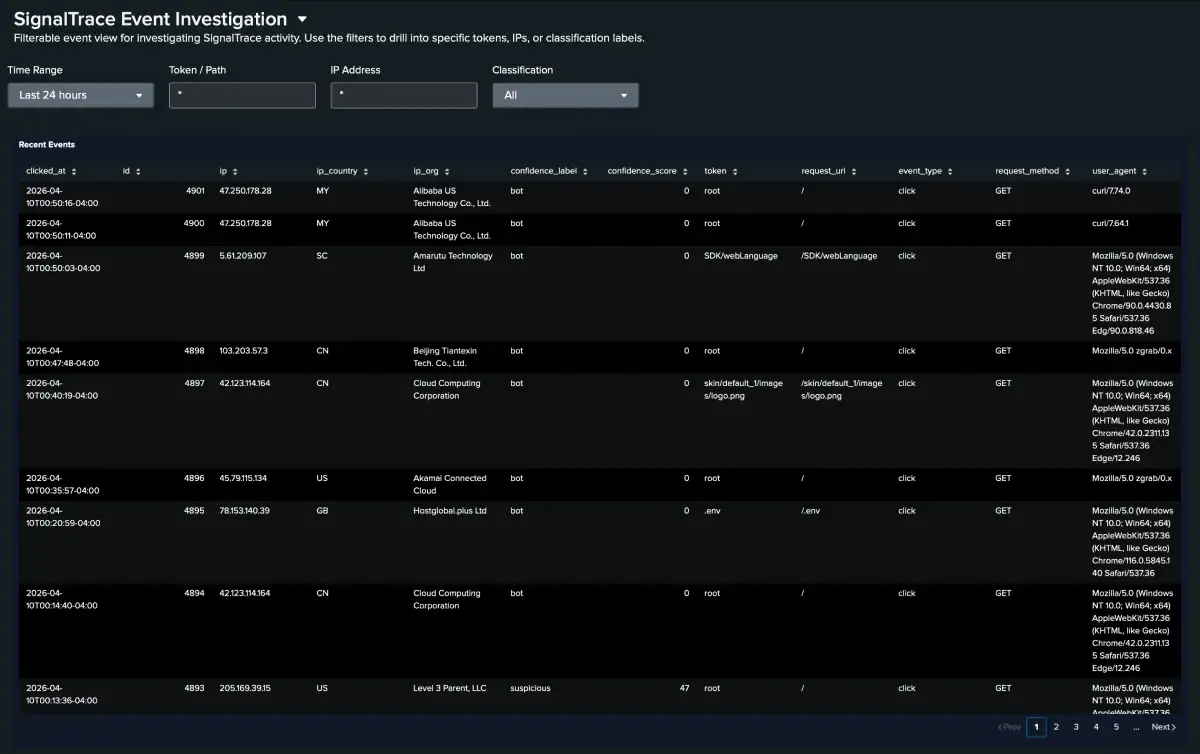Click the confidence_label sort icon
Viewport: 1200px width, 754px height.
click(x=587, y=171)
